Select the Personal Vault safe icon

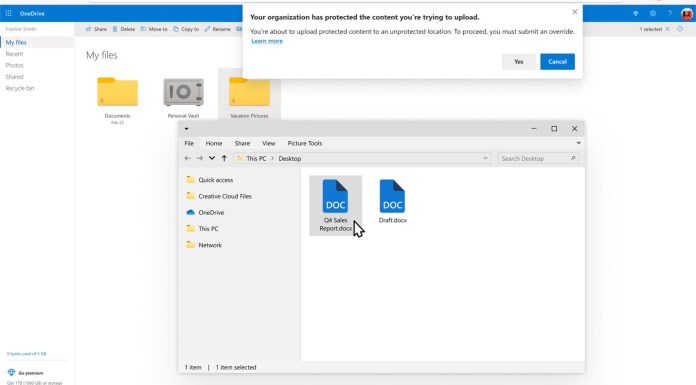pyautogui.click(x=183, y=92)
